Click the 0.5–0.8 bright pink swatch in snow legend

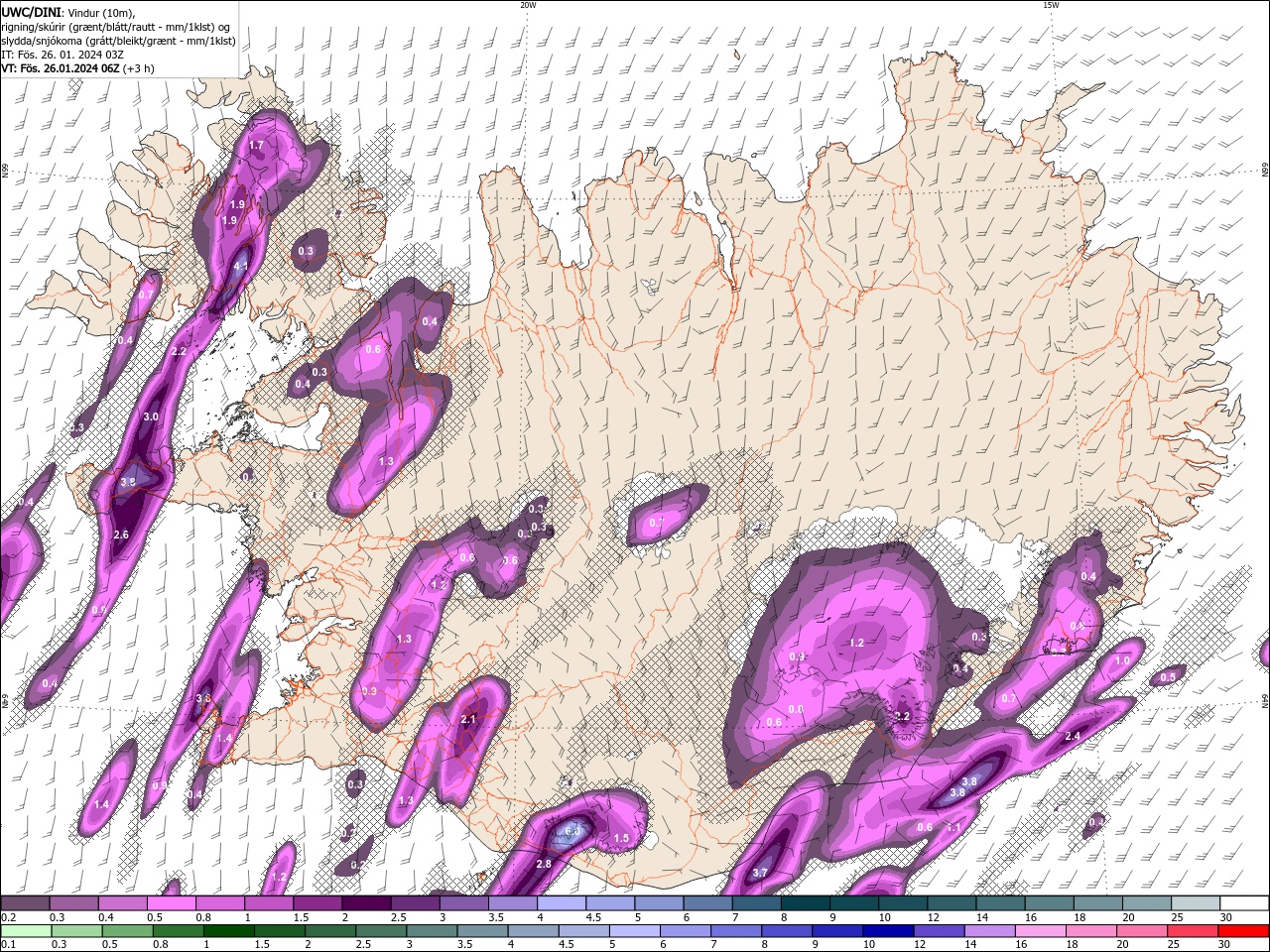(x=171, y=903)
